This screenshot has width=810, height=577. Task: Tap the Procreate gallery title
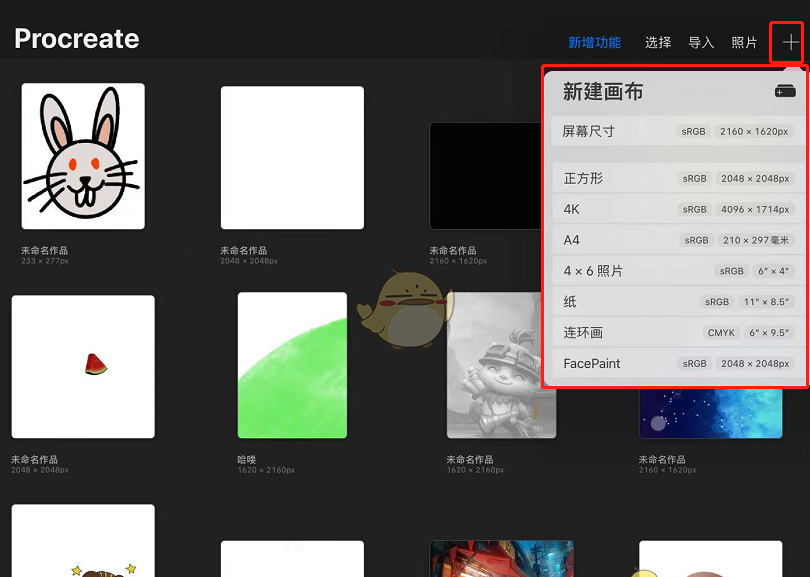[x=77, y=39]
